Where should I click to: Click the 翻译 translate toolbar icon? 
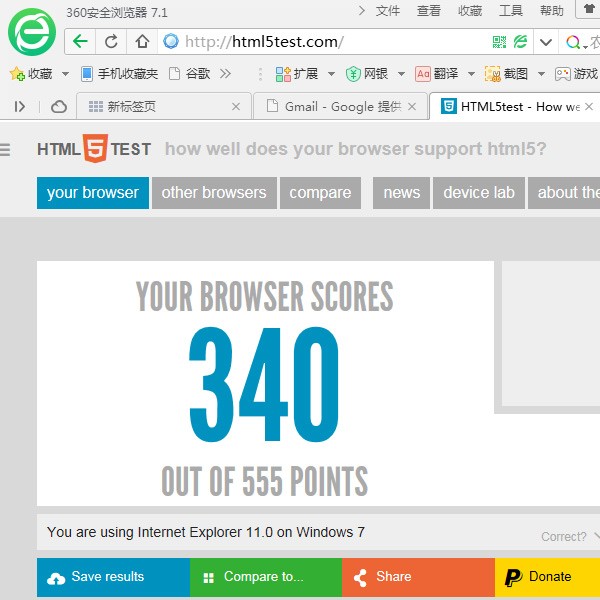coord(423,74)
